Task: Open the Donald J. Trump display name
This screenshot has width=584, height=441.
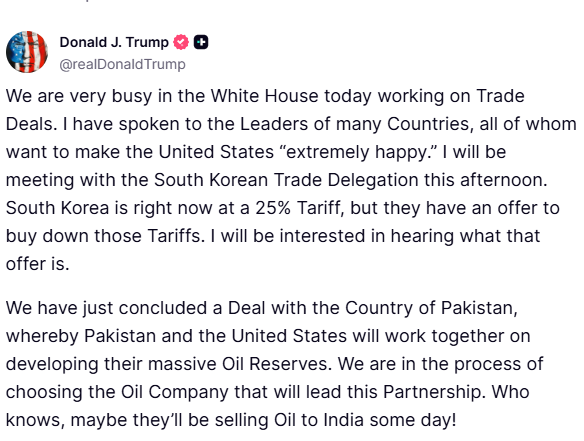Action: pos(114,42)
